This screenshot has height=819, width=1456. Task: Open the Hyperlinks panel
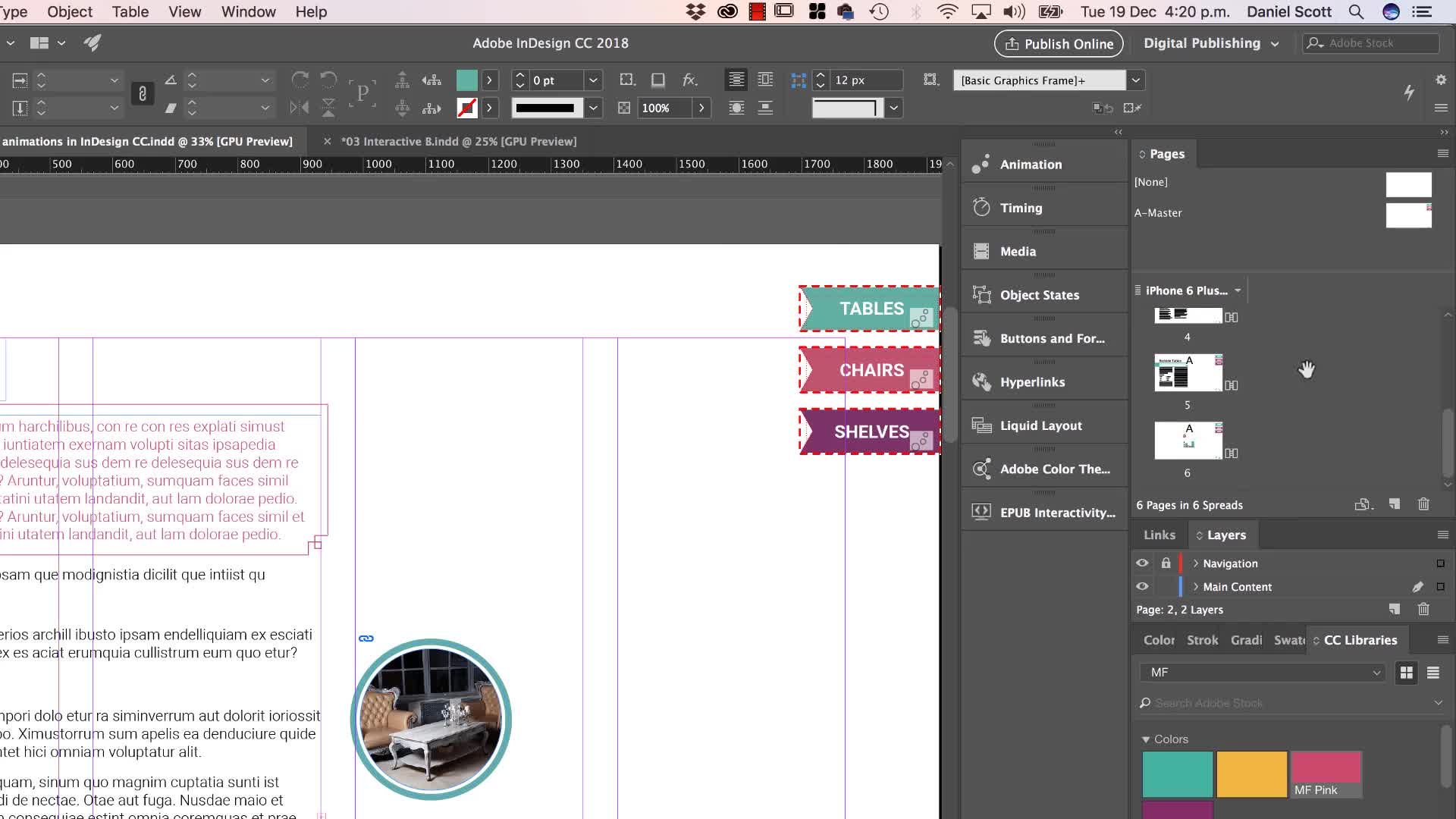pos(1044,382)
